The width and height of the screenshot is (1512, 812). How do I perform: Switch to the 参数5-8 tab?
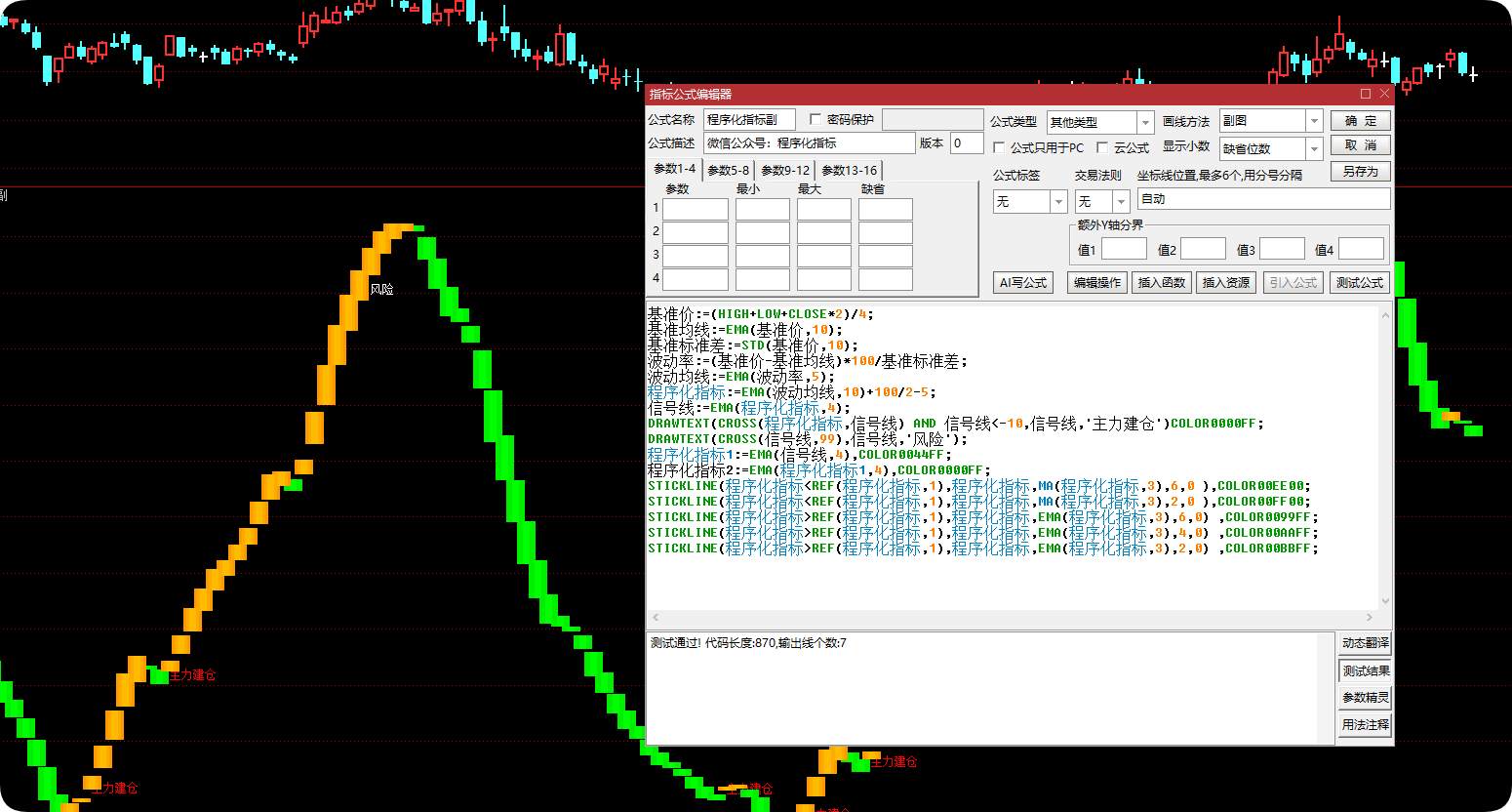(x=729, y=170)
